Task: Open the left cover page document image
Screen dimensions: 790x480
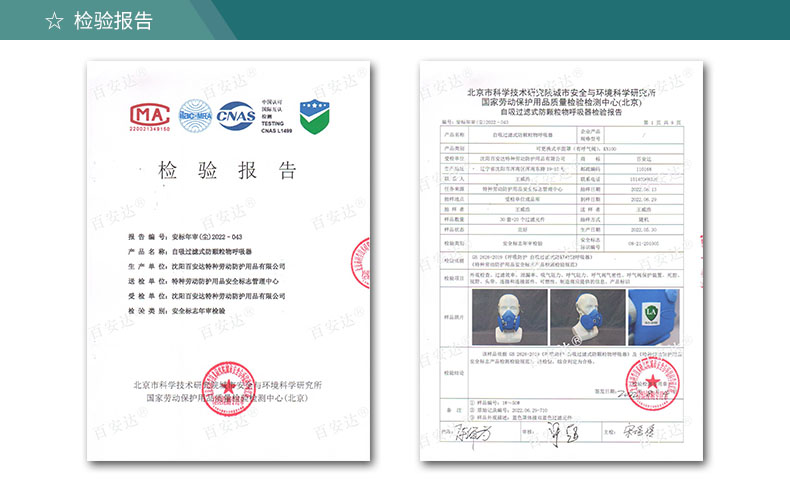Action: pyautogui.click(x=228, y=260)
